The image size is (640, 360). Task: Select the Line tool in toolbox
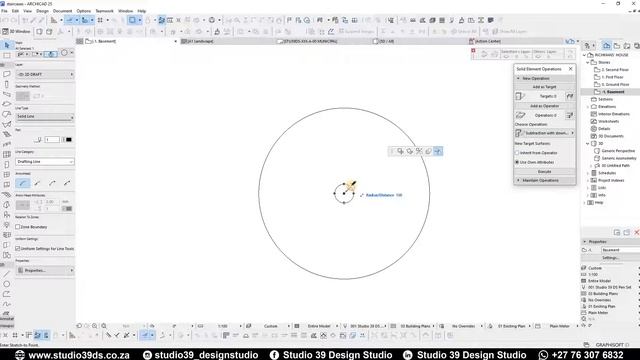point(7,274)
